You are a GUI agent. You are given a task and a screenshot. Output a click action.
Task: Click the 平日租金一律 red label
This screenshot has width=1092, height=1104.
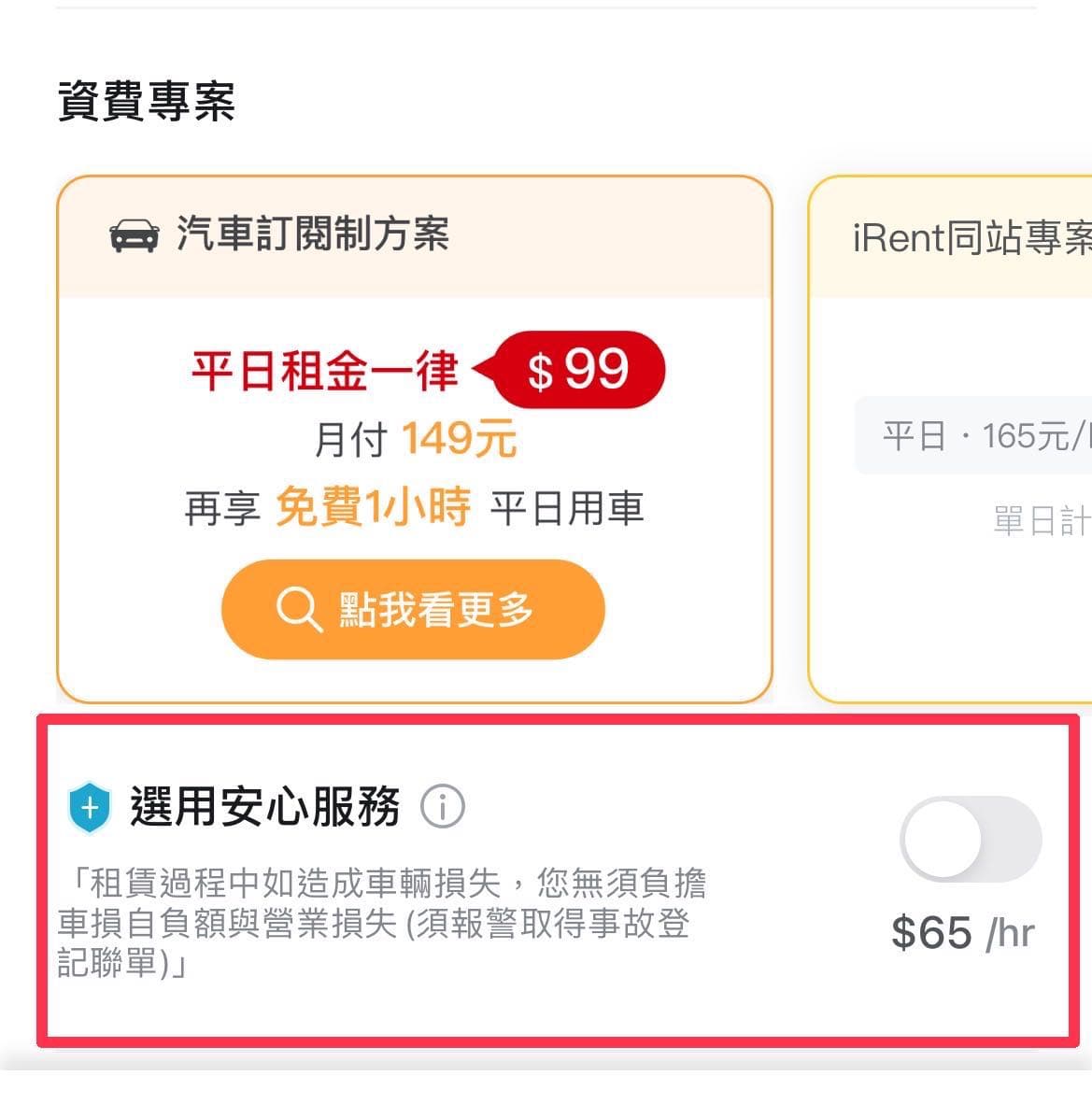point(323,370)
